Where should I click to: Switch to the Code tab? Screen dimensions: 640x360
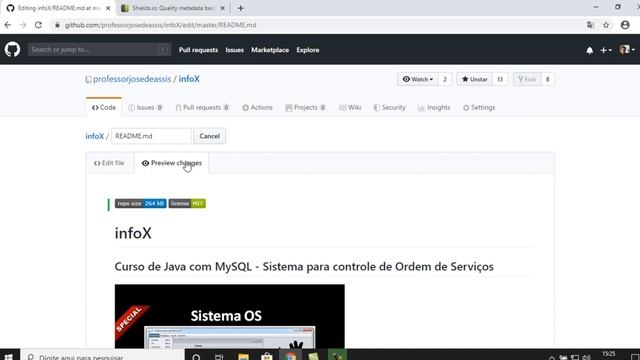104,107
